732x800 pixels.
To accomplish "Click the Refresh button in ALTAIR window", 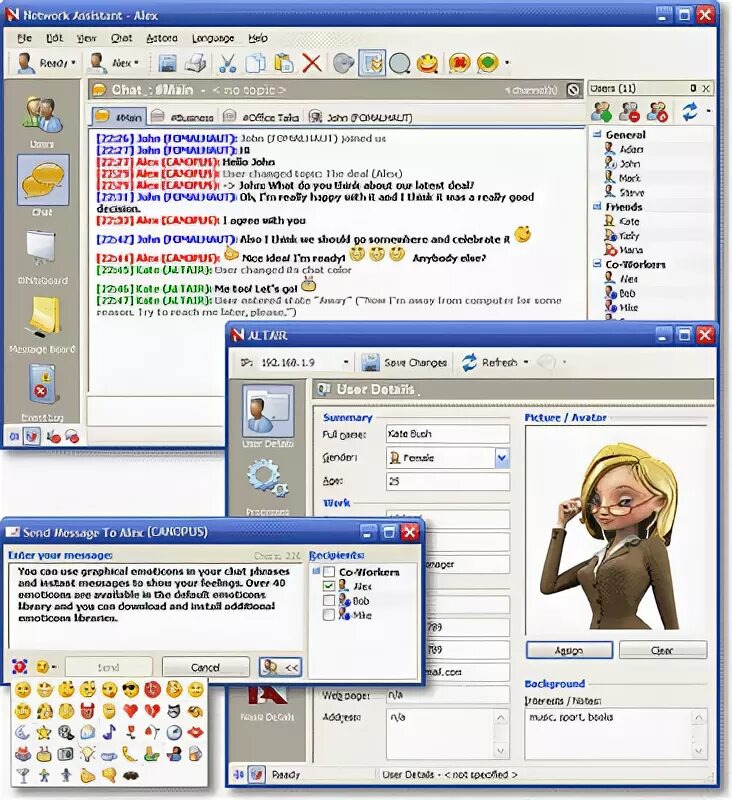I will point(490,362).
